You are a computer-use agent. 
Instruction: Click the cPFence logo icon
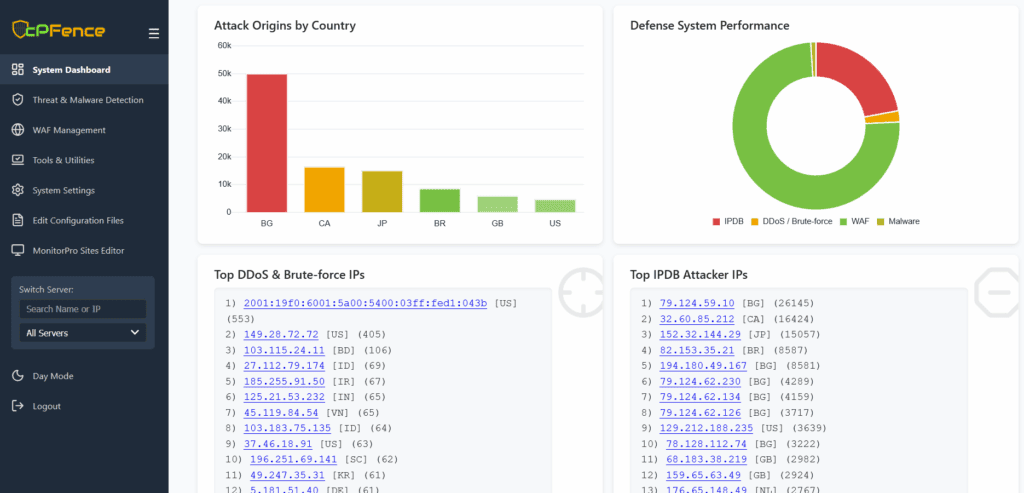coord(22,30)
